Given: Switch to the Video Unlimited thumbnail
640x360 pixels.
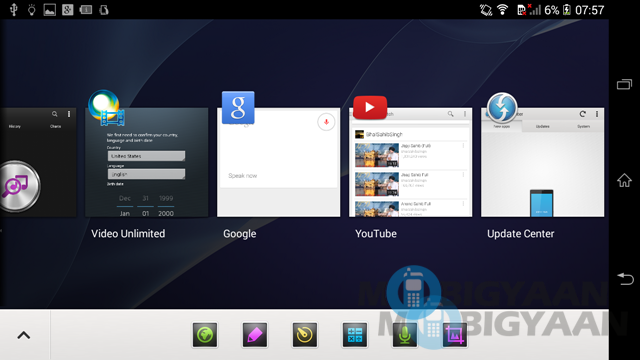Looking at the screenshot, I should click(x=147, y=162).
